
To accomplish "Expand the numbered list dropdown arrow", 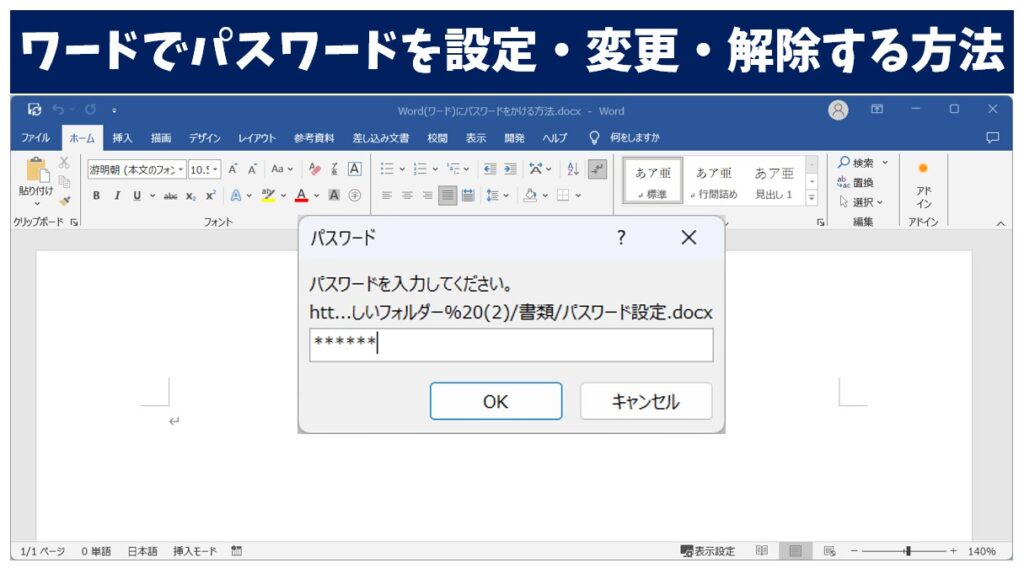I will click(x=435, y=169).
